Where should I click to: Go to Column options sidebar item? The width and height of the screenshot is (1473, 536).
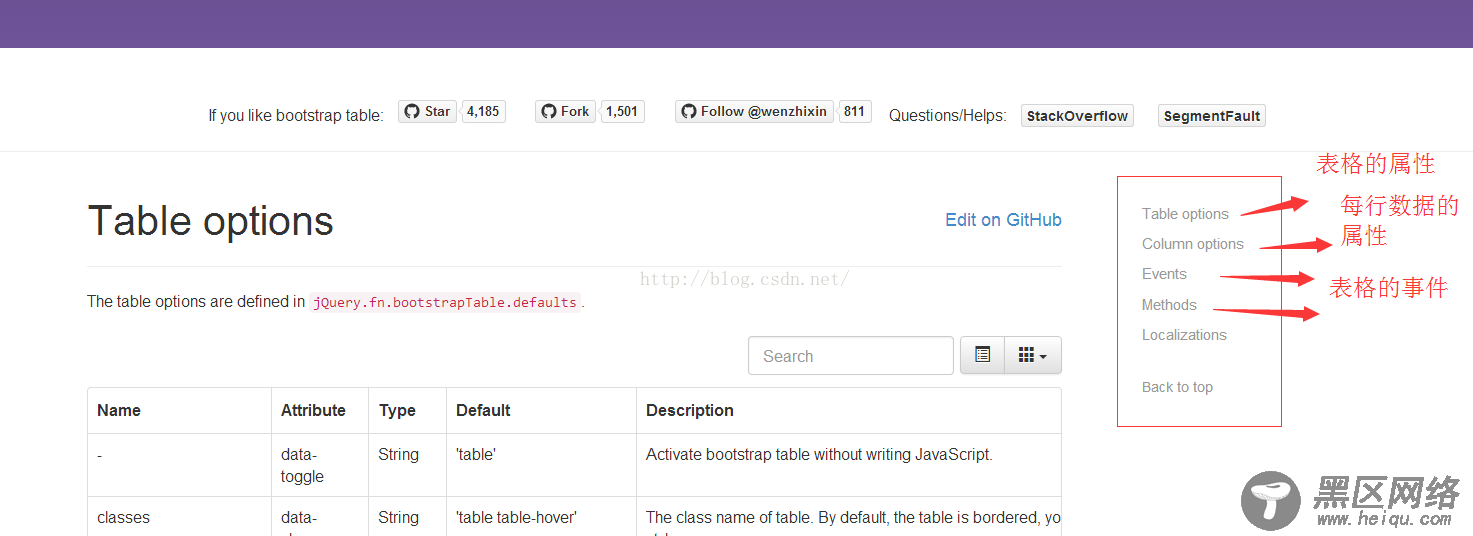(x=1193, y=244)
